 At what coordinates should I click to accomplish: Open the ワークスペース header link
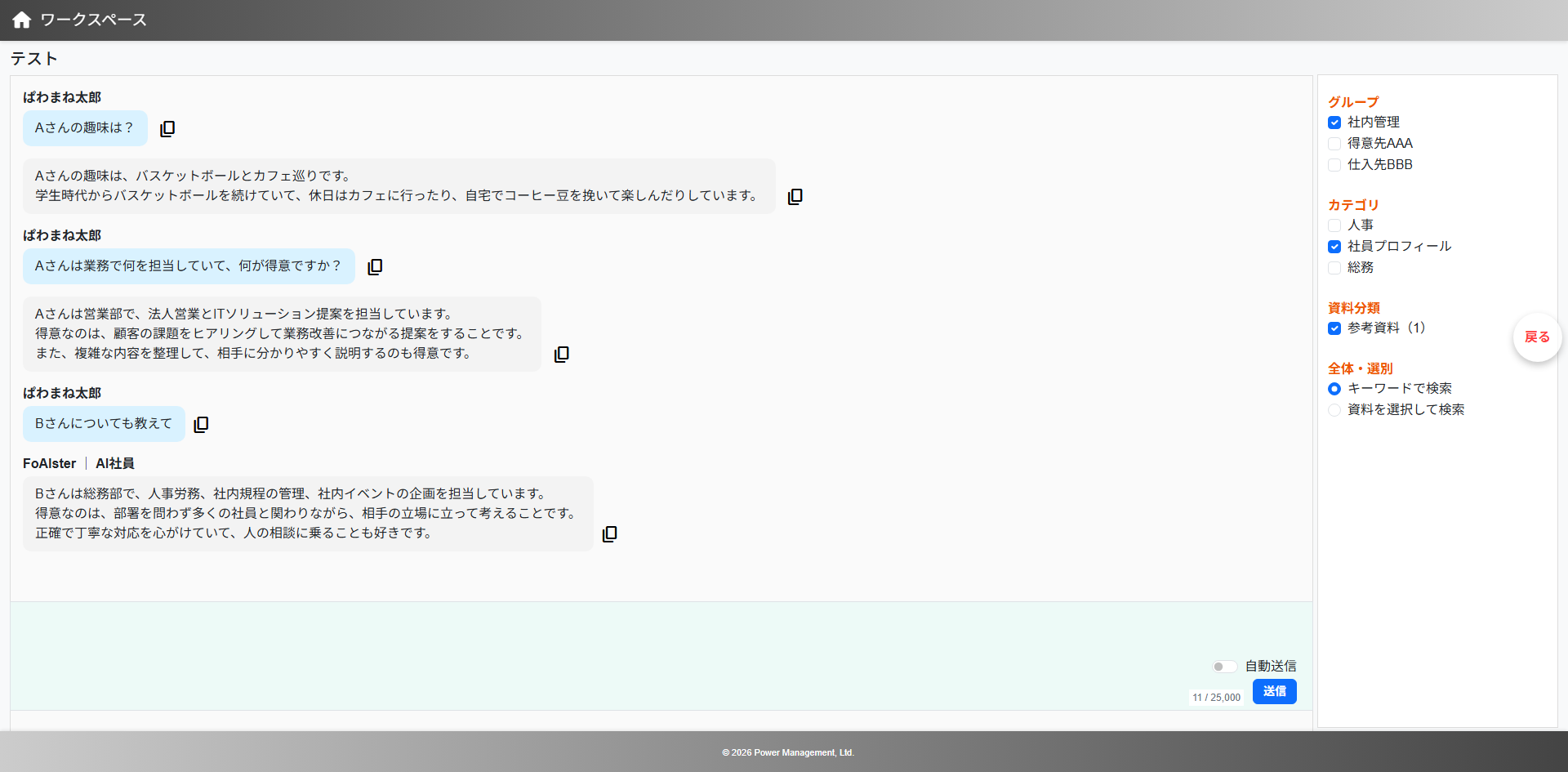(x=93, y=20)
